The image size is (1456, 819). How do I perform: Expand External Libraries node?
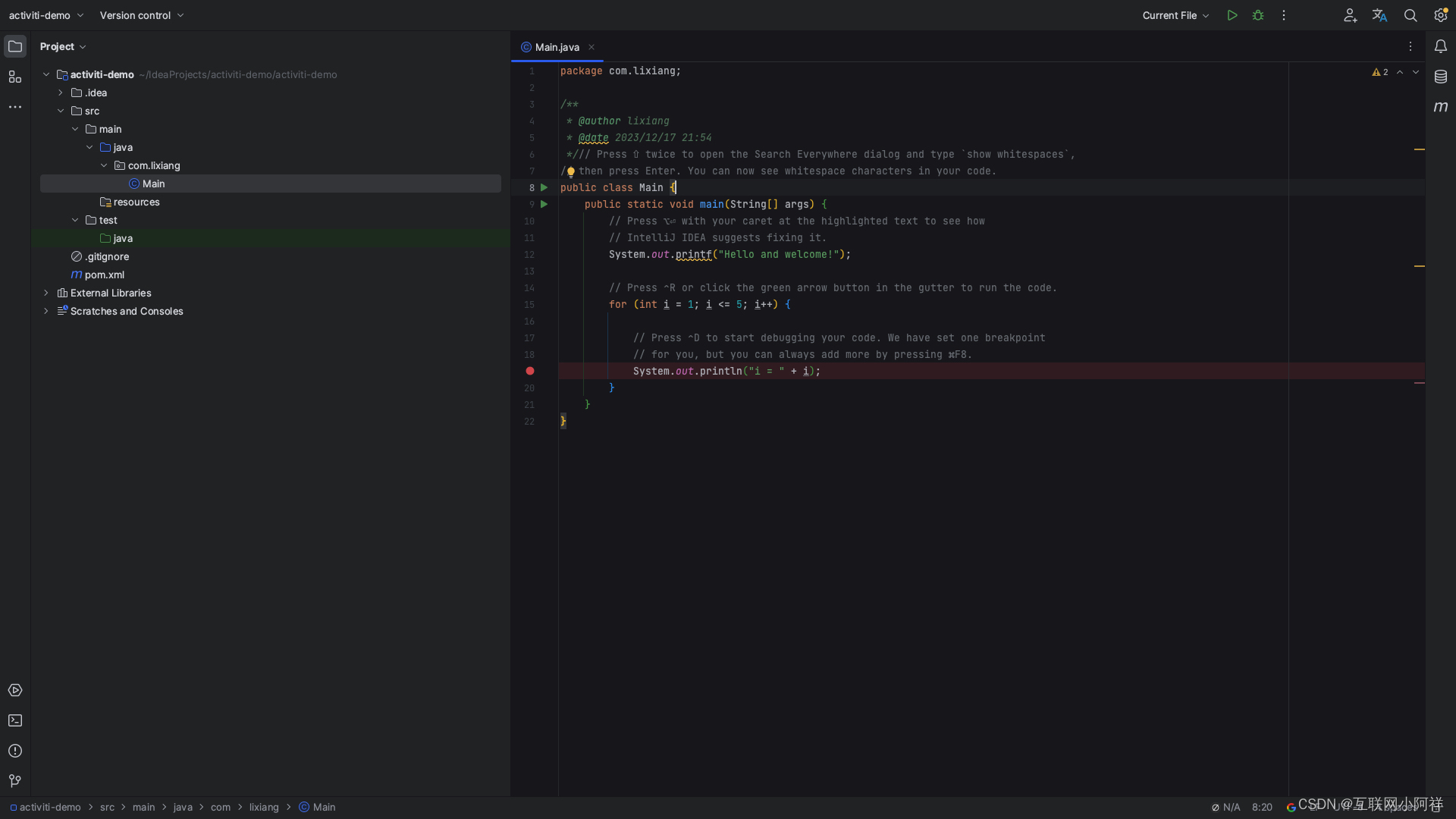coord(46,293)
